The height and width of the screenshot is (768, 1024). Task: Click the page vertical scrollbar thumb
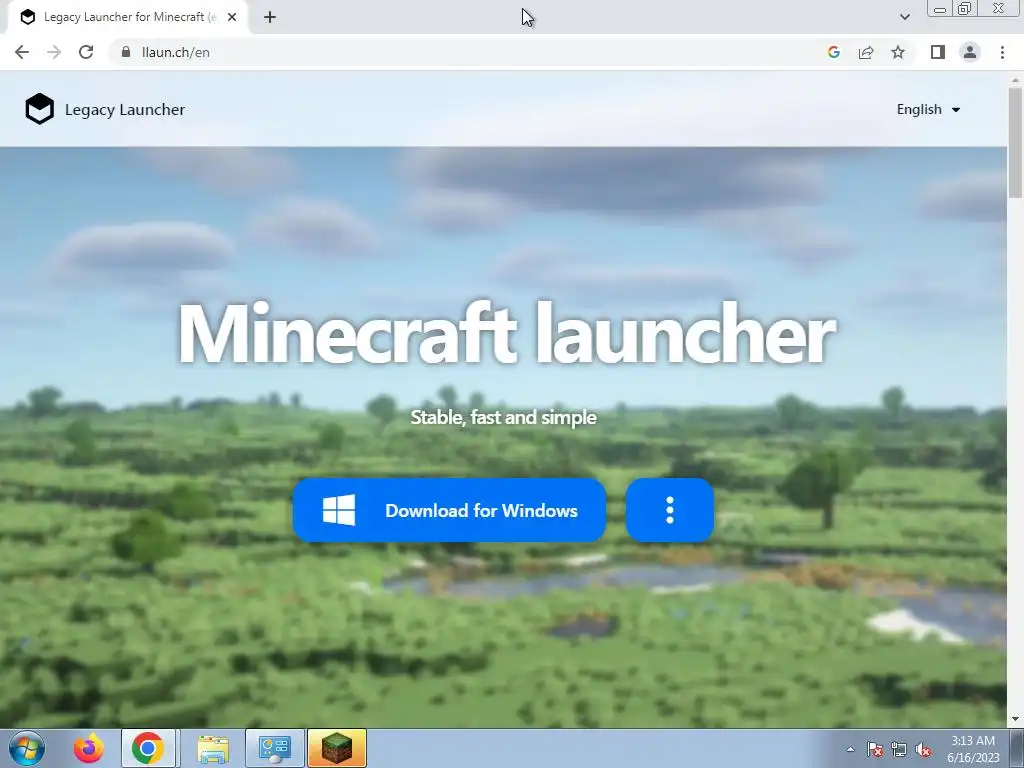coord(1015,142)
